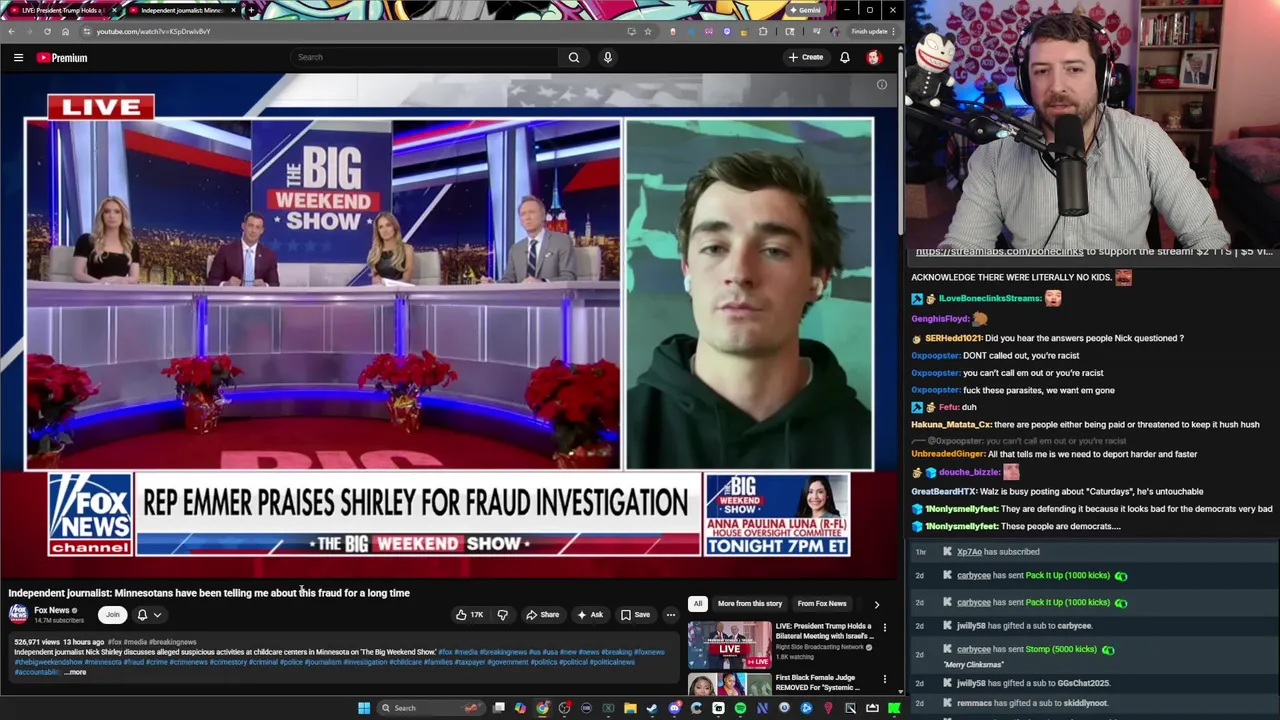This screenshot has width=1280, height=720.
Task: Reload the page in Chrome
Action: click(47, 31)
